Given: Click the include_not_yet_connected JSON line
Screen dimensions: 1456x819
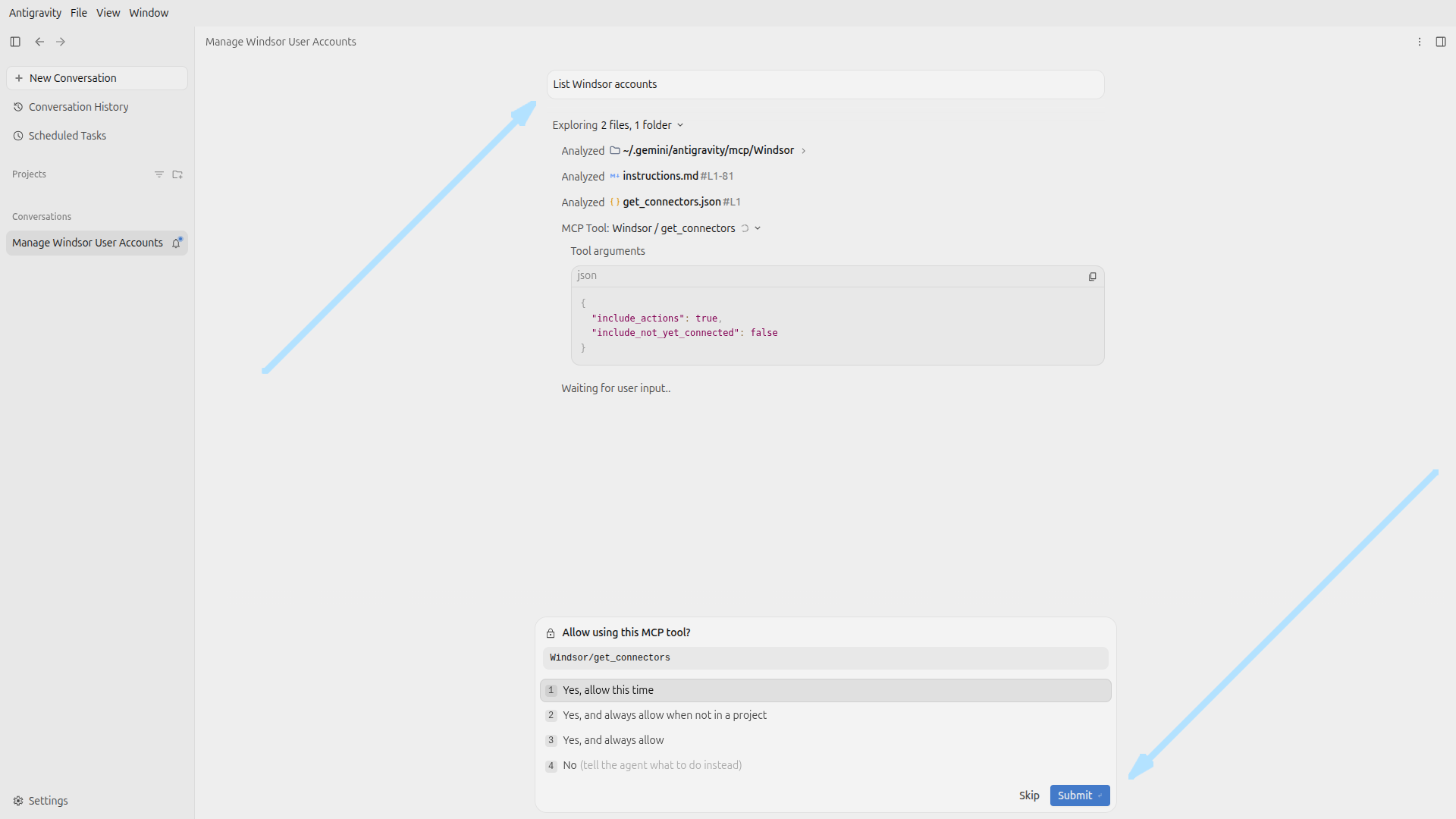Looking at the screenshot, I should point(685,333).
